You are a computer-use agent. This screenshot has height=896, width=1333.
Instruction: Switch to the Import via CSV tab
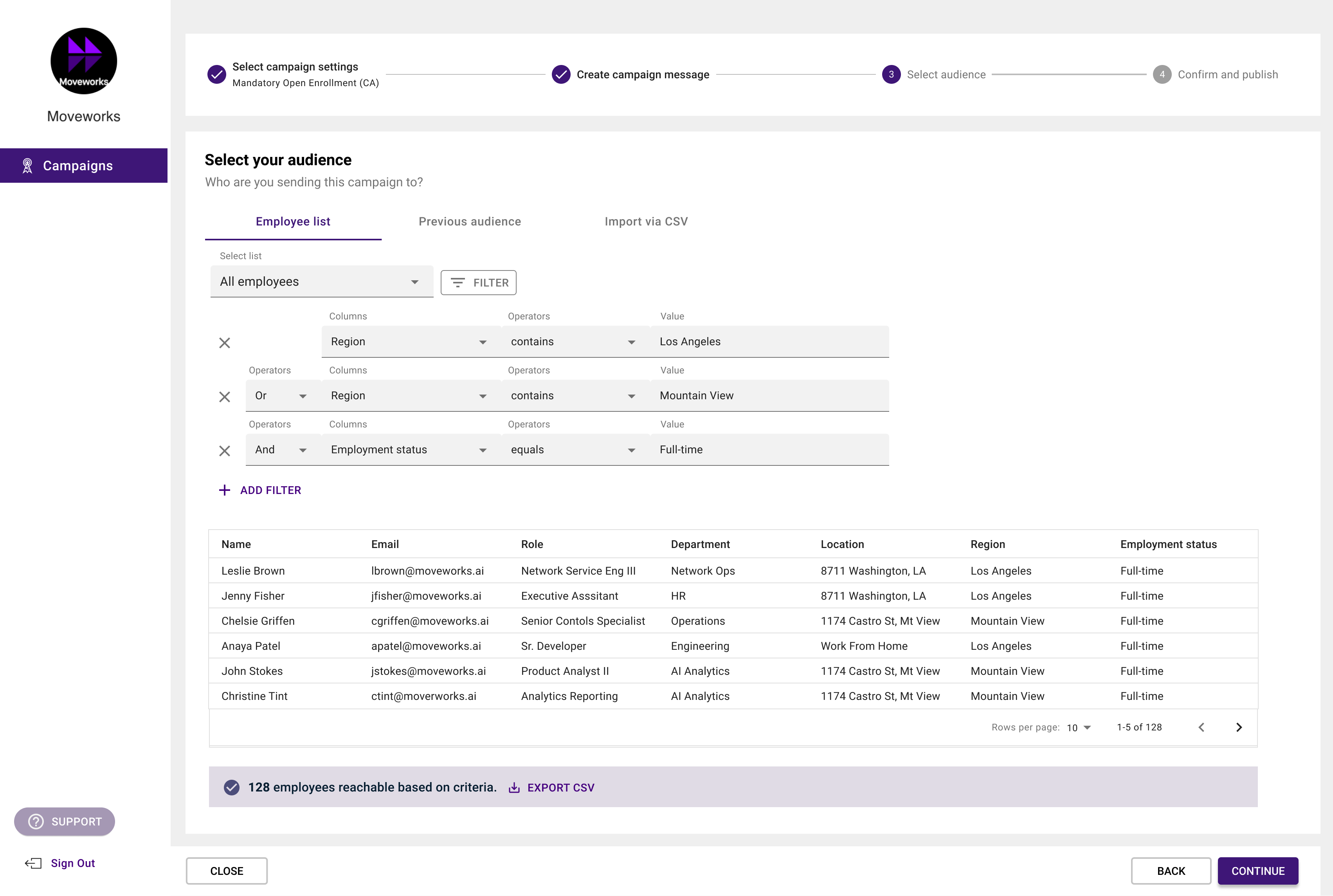click(x=646, y=222)
